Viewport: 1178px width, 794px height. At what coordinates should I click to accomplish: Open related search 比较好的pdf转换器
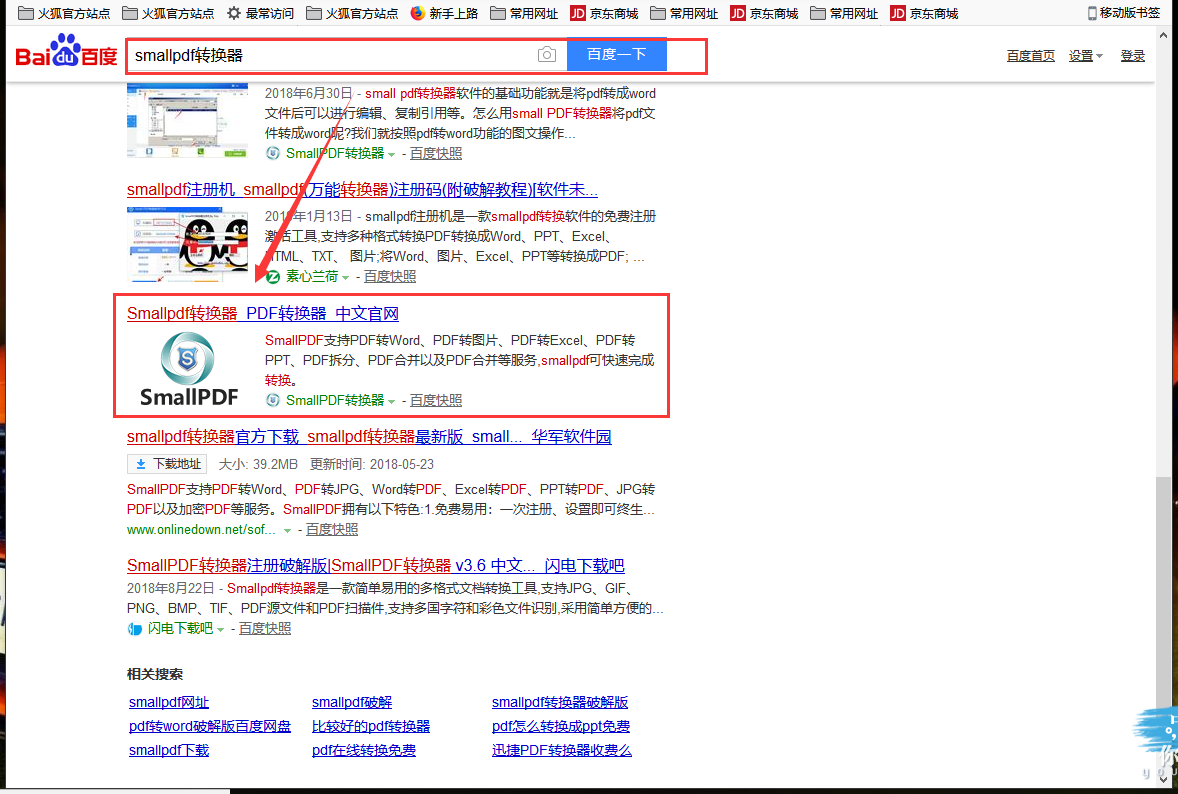click(x=370, y=726)
